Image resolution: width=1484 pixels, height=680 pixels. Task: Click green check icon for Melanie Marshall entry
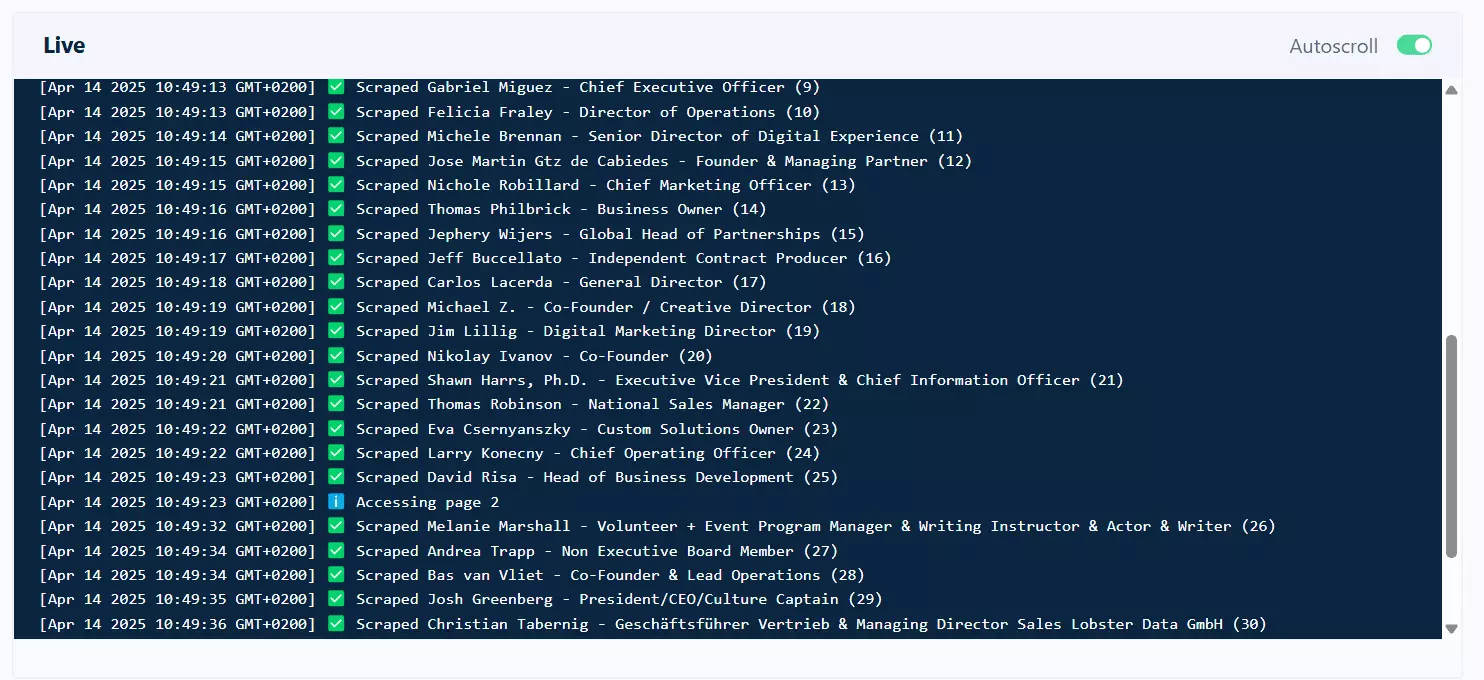pyautogui.click(x=336, y=526)
